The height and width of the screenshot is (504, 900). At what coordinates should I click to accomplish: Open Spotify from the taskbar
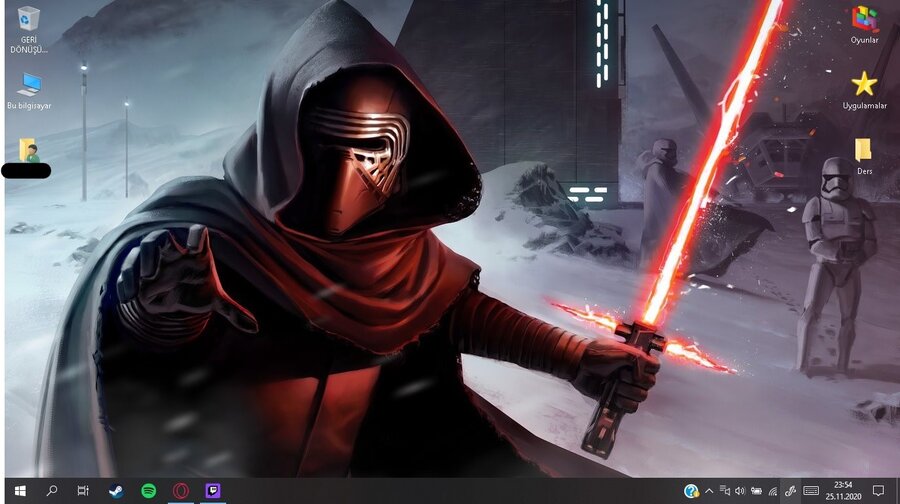149,491
